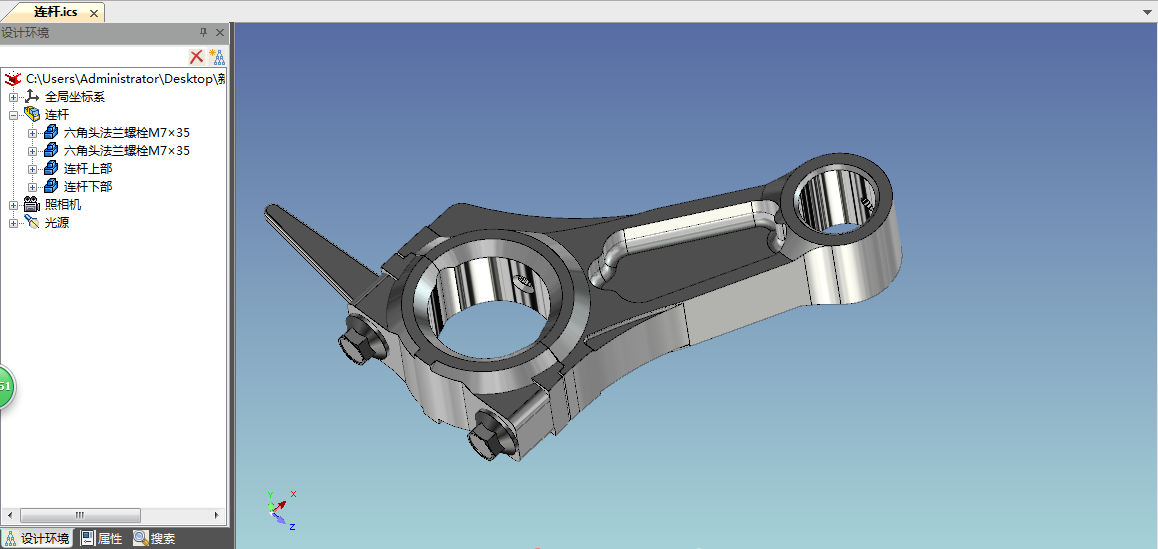The width and height of the screenshot is (1158, 549).
Task: Pin the 设计环境 panel with the pushpin icon
Action: [x=204, y=33]
